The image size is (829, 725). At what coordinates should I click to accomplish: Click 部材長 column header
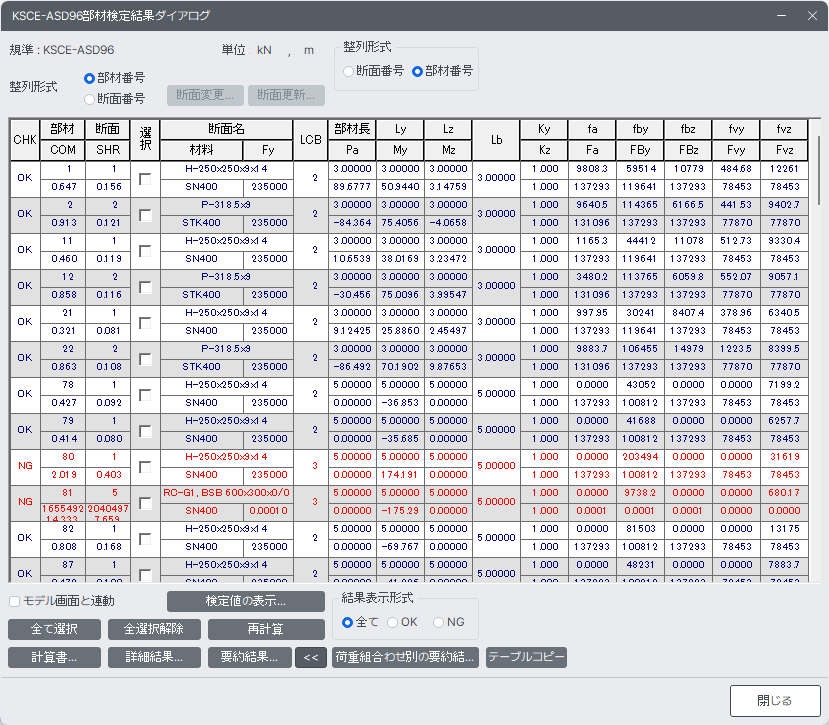(x=352, y=129)
